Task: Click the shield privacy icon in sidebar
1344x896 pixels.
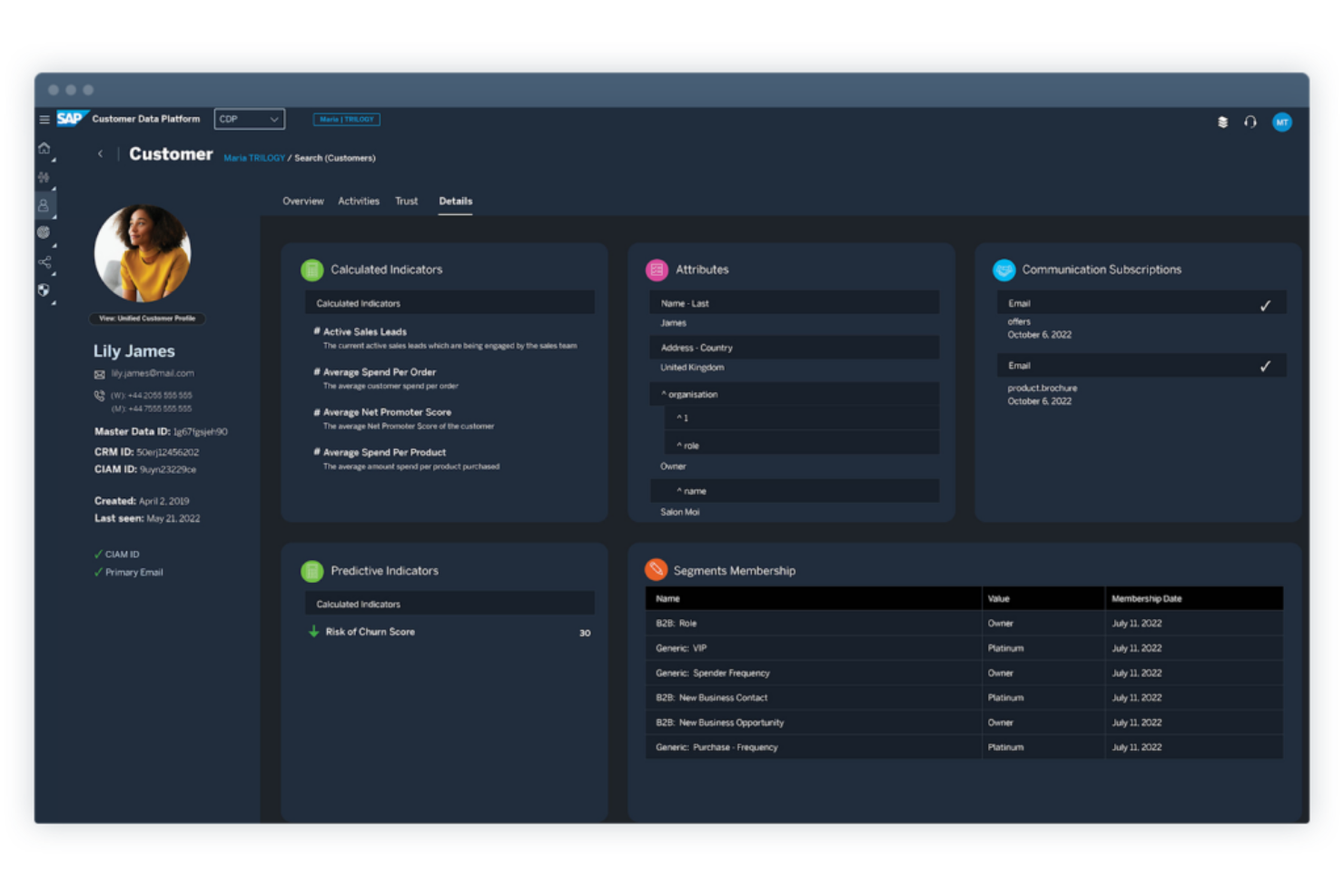Action: pos(44,288)
